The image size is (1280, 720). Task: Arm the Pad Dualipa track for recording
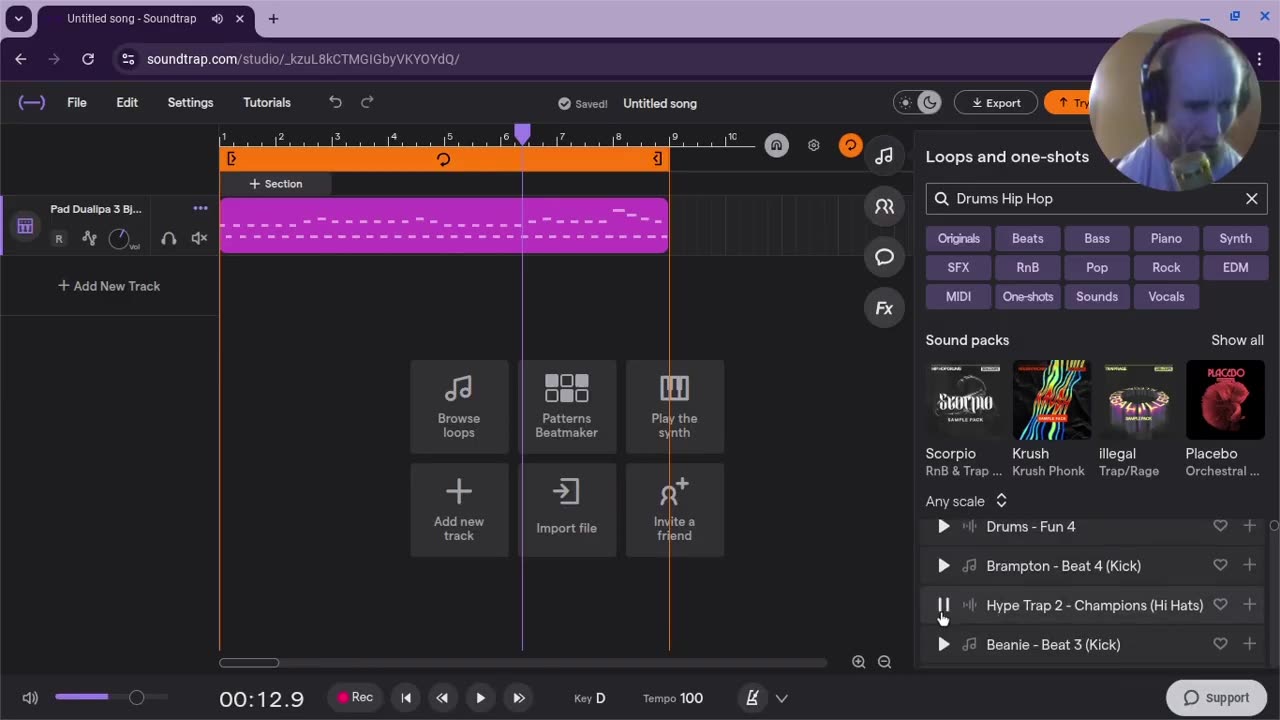59,238
